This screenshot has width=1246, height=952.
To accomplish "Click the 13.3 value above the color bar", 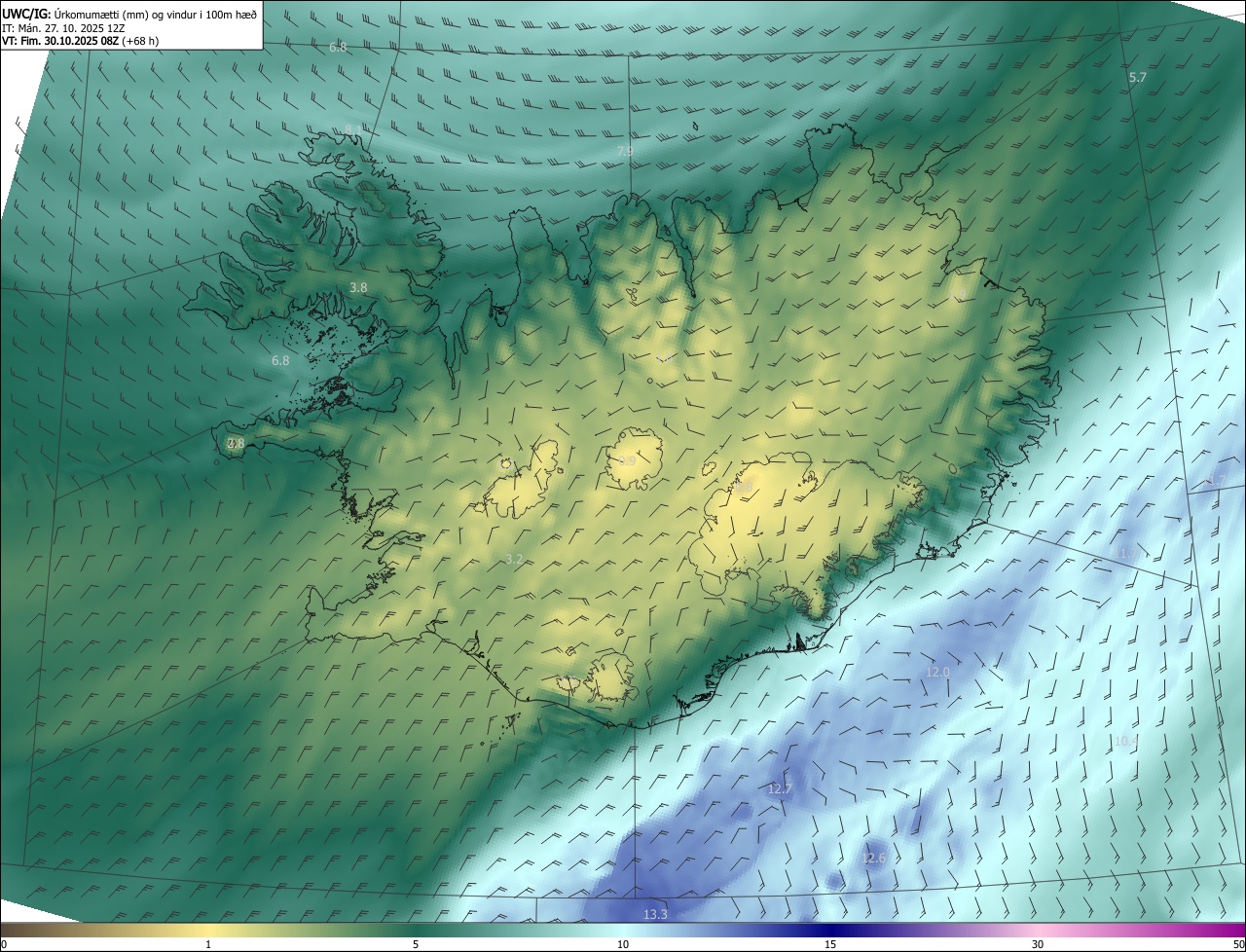I will pyautogui.click(x=655, y=914).
